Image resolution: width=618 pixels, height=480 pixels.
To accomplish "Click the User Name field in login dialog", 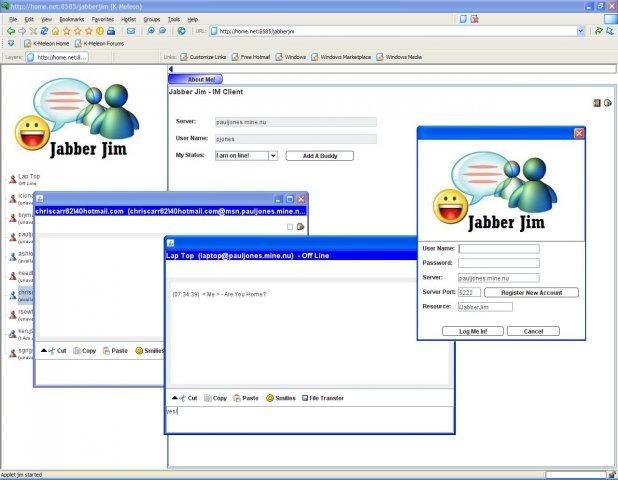I will click(499, 249).
